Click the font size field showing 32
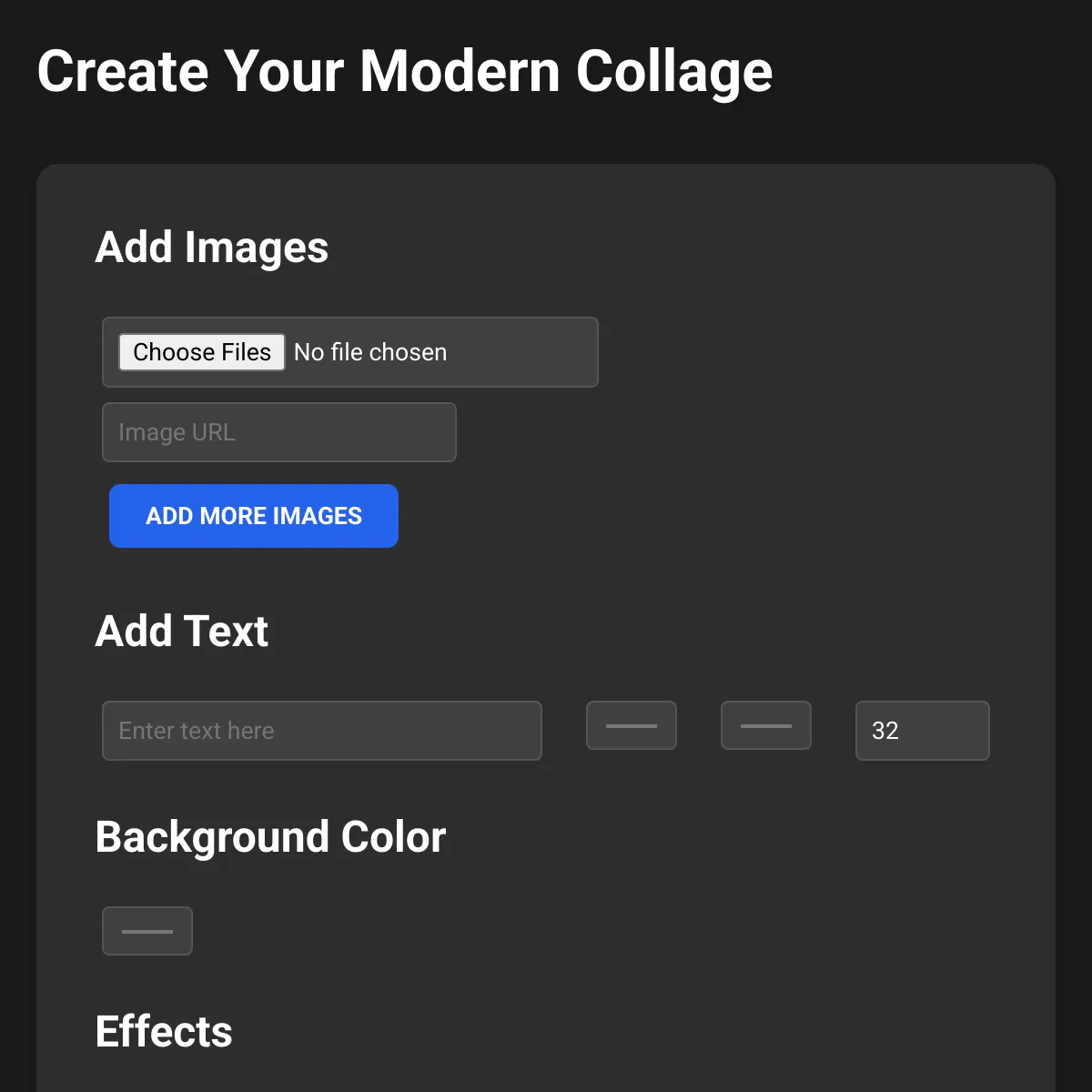This screenshot has width=1092, height=1092. (x=923, y=731)
